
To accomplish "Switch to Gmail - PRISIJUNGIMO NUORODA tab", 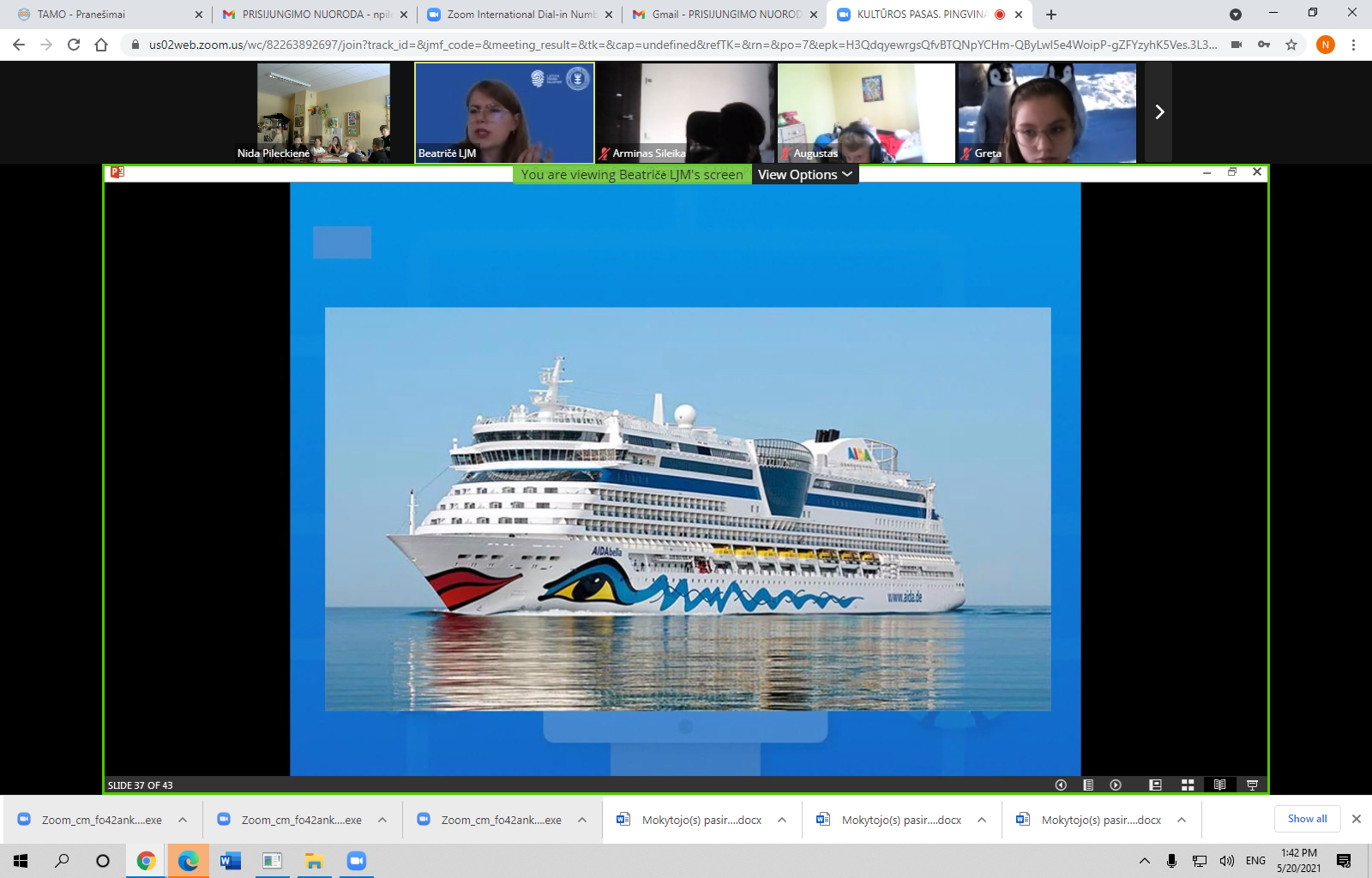I will coord(725,15).
